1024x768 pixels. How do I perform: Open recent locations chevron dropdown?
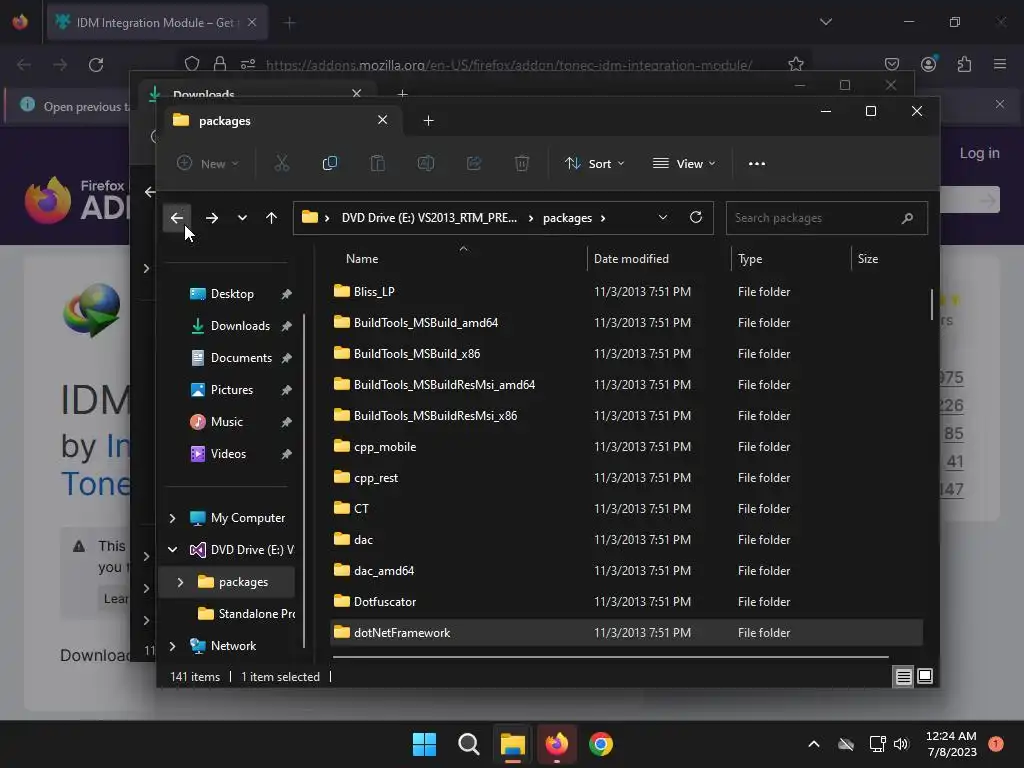[242, 218]
